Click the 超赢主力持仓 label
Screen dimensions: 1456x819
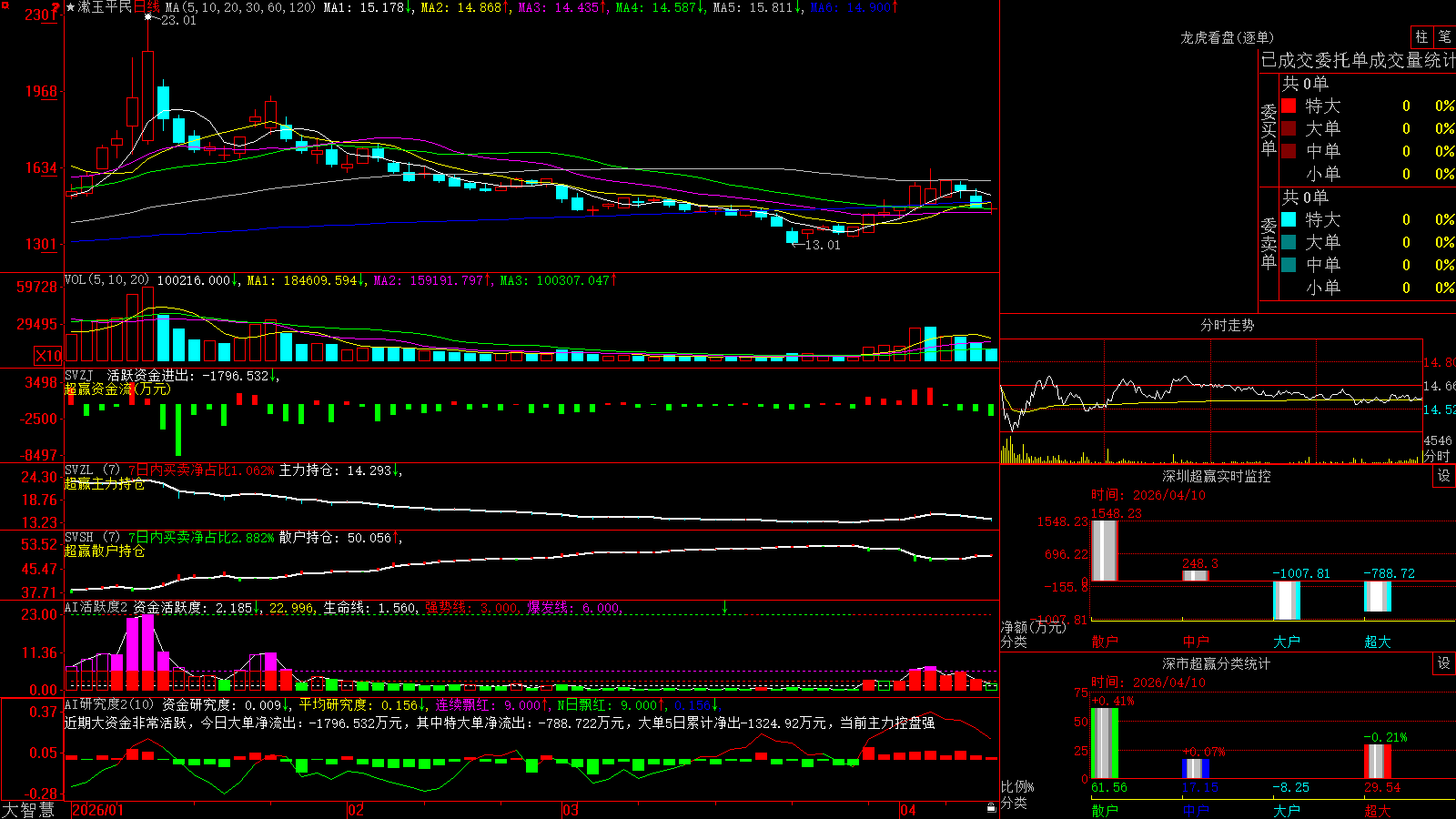[105, 484]
